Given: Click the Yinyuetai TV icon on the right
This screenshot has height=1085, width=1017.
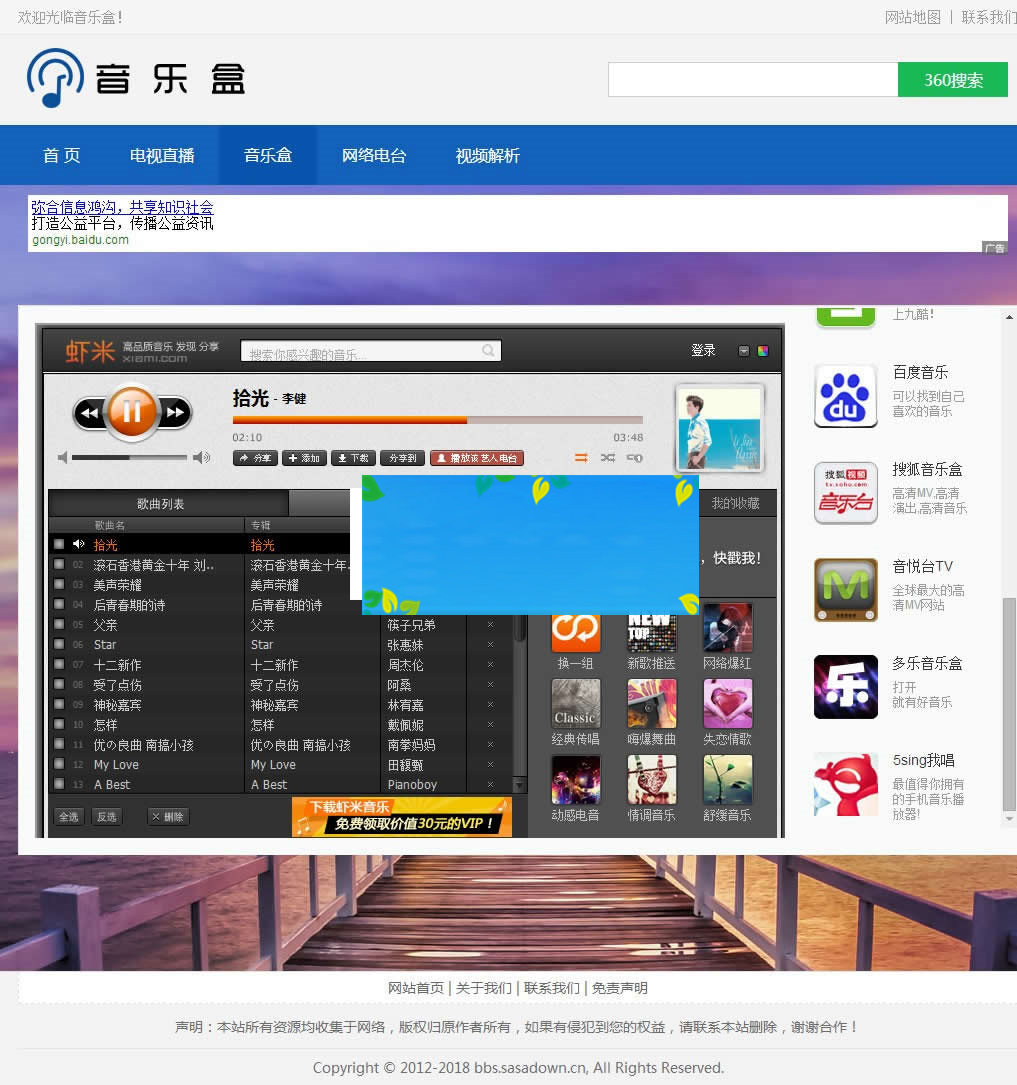Looking at the screenshot, I should [x=845, y=589].
